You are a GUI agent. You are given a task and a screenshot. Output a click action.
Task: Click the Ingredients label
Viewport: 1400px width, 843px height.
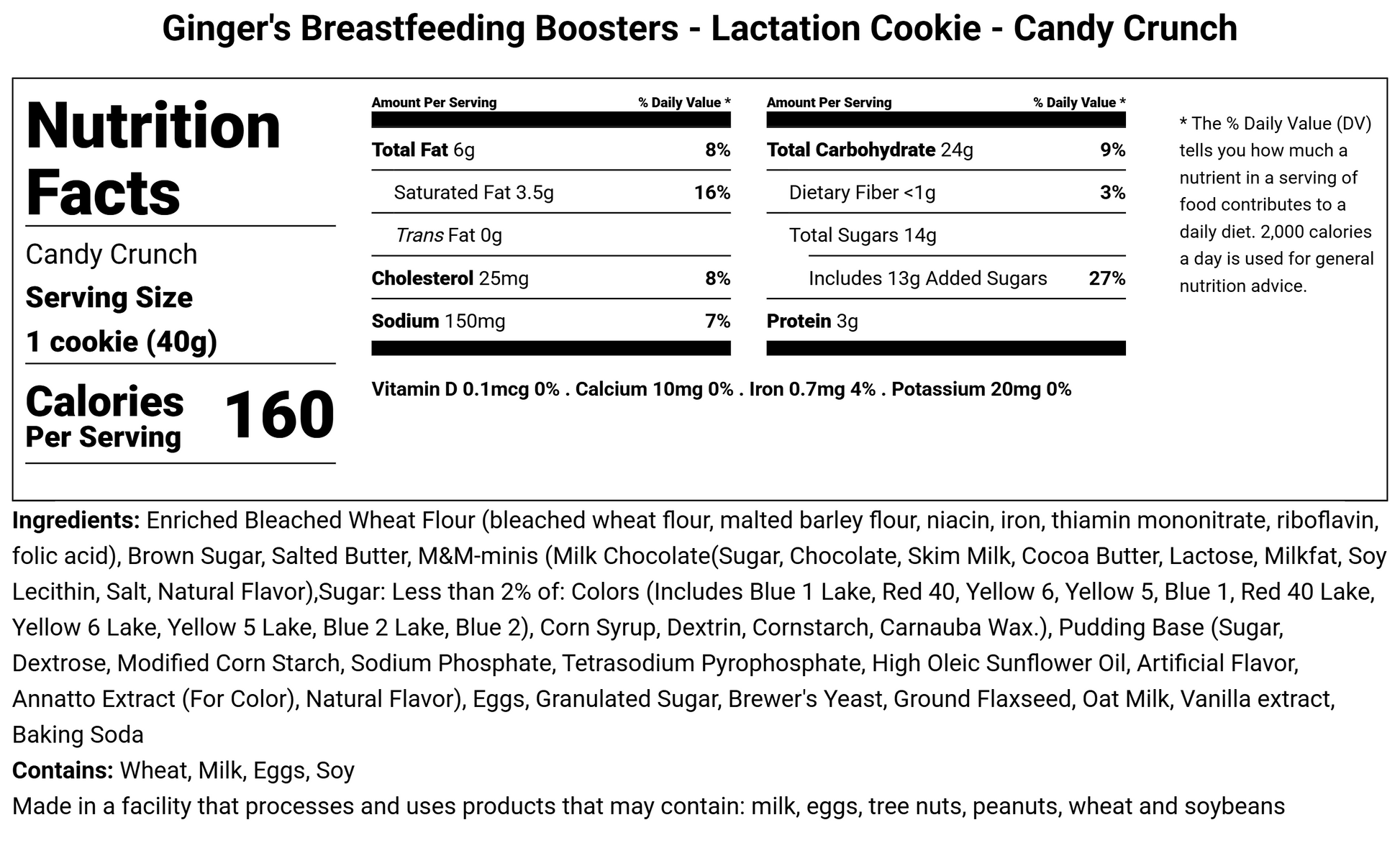tap(76, 521)
